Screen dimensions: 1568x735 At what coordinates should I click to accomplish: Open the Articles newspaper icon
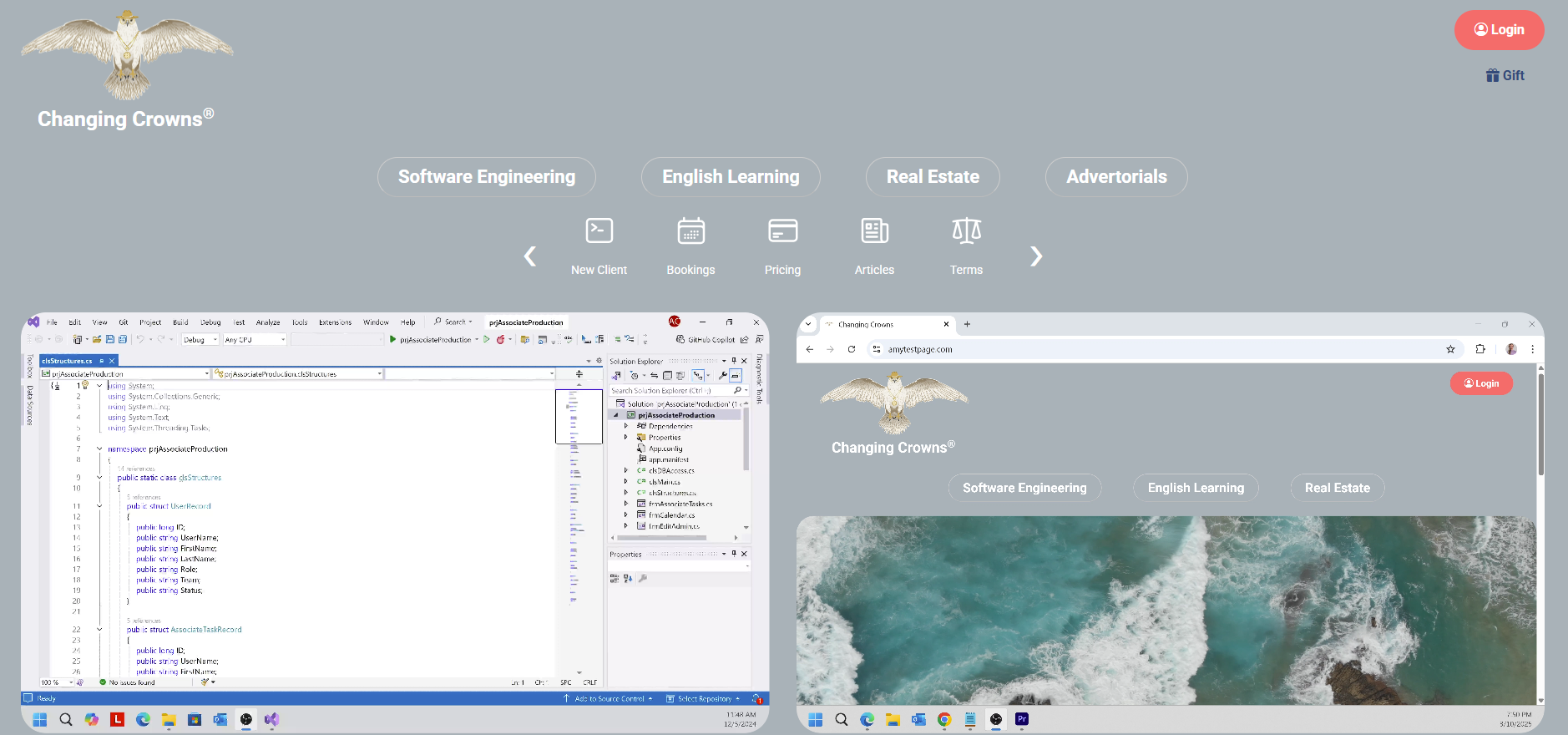click(x=874, y=231)
